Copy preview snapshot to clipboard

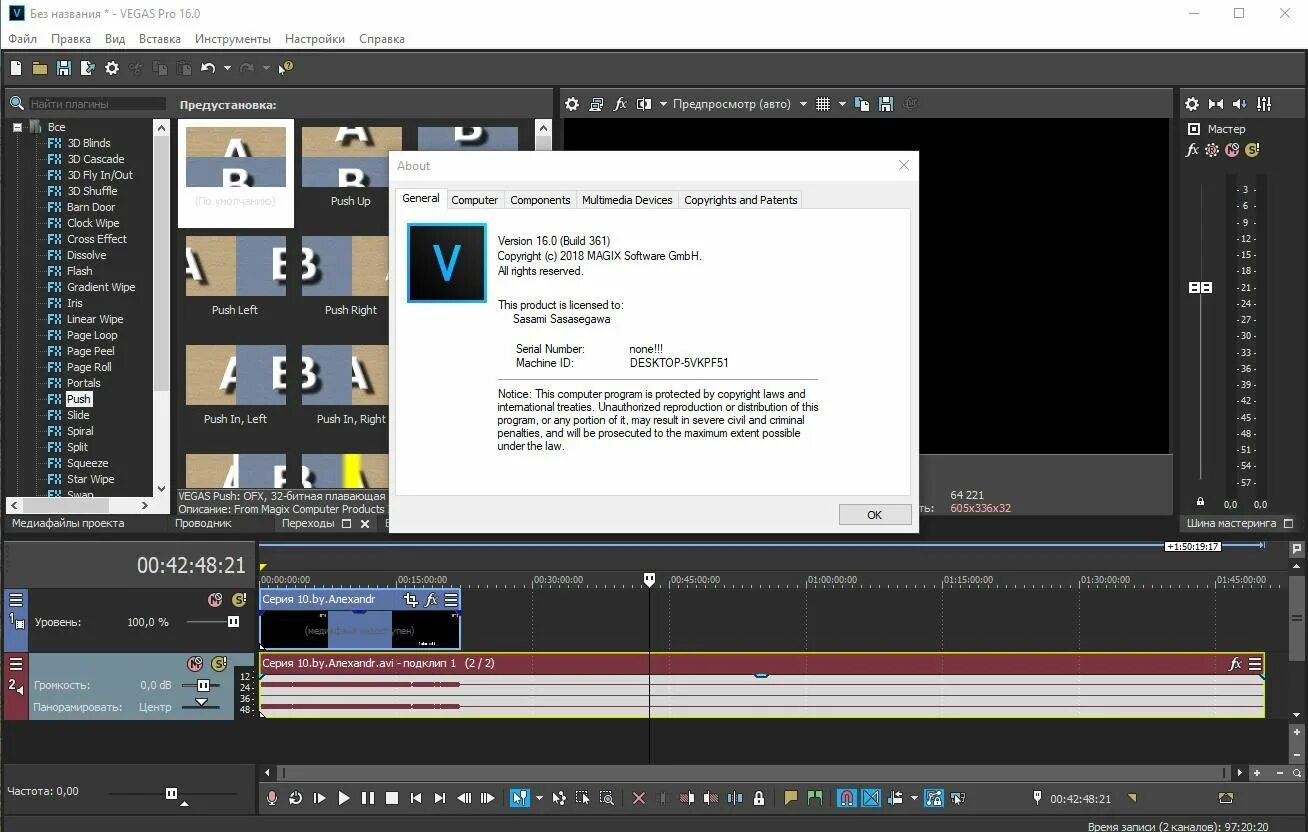[862, 104]
